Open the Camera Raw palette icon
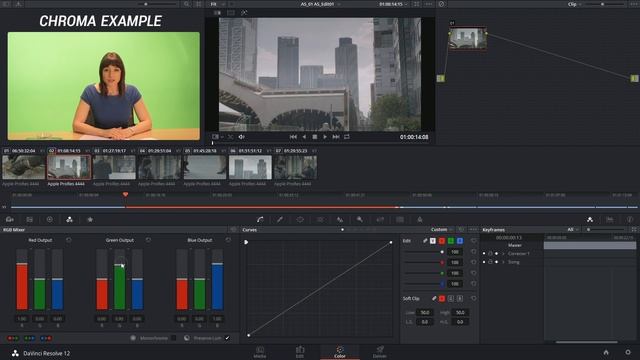 click(x=10, y=220)
